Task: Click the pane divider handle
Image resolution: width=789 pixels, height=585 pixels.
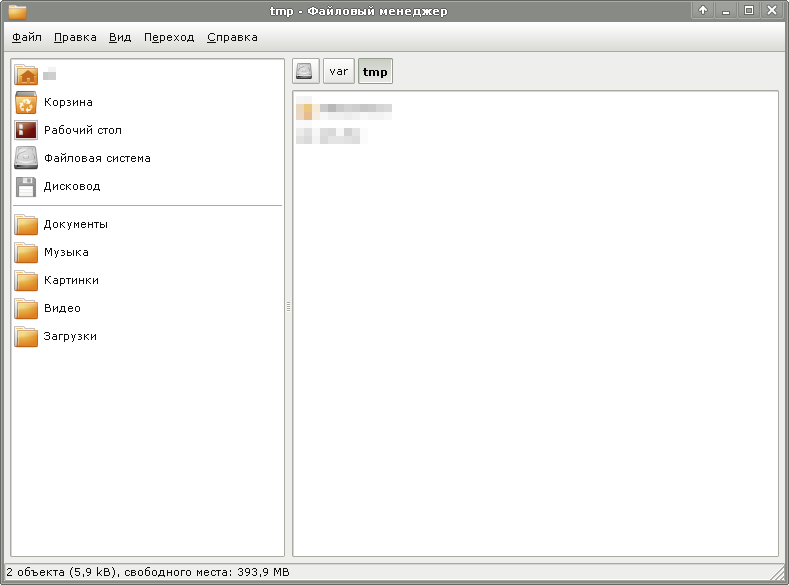Action: tap(289, 307)
